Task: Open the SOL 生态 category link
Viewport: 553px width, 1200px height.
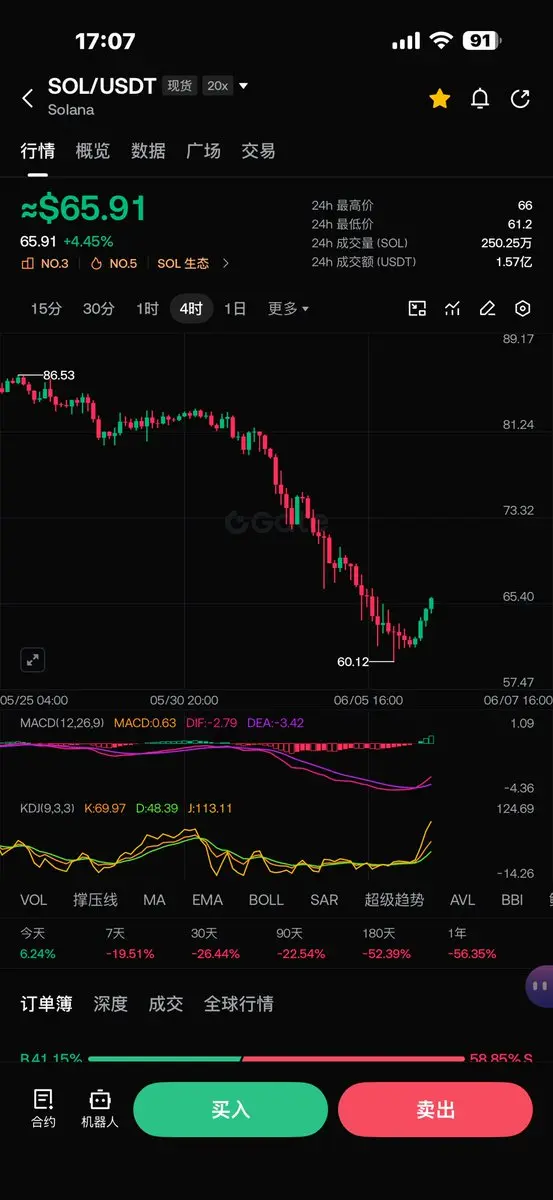Action: click(x=183, y=264)
